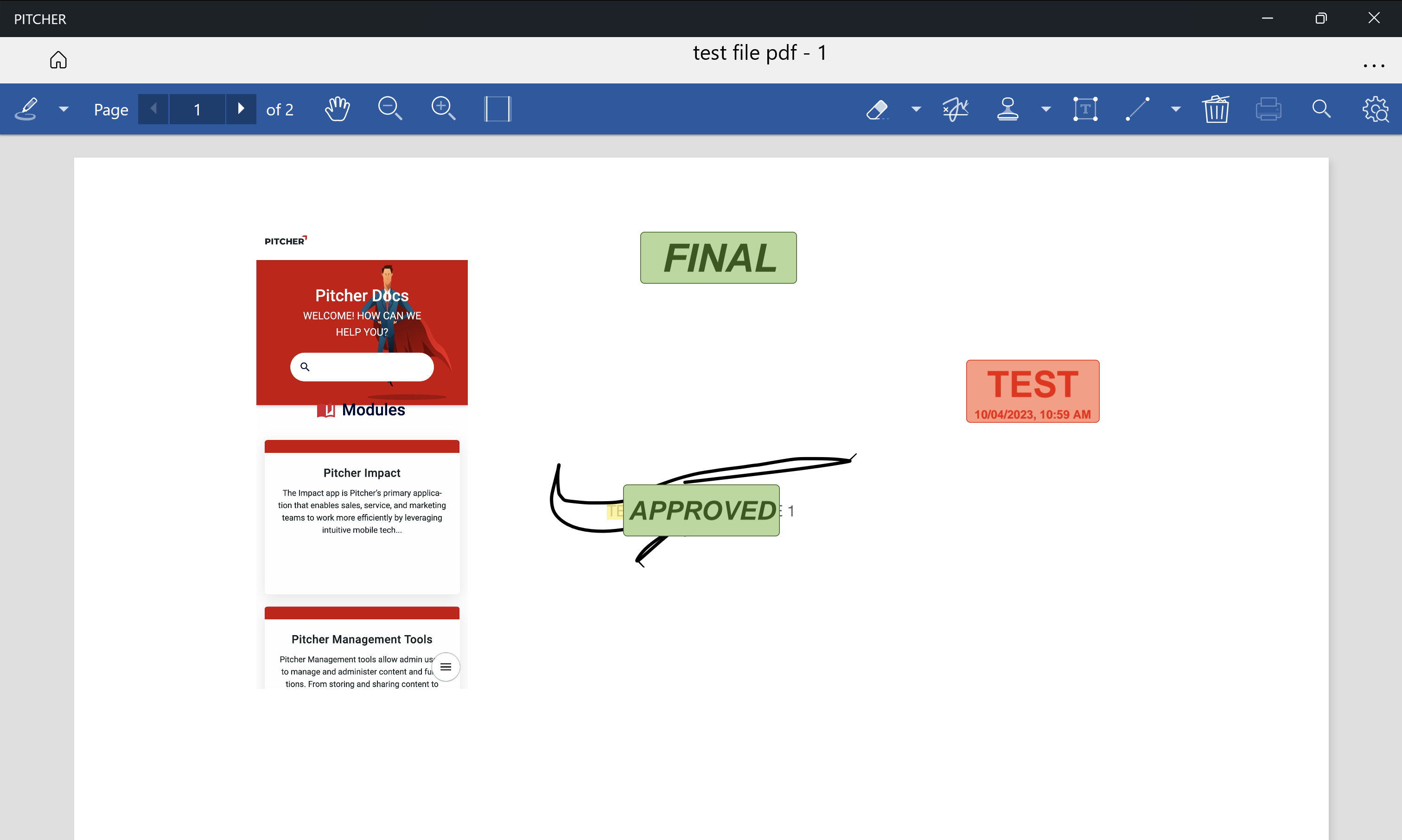Go to the next page arrow
This screenshot has width=1402, height=840.
coord(241,108)
